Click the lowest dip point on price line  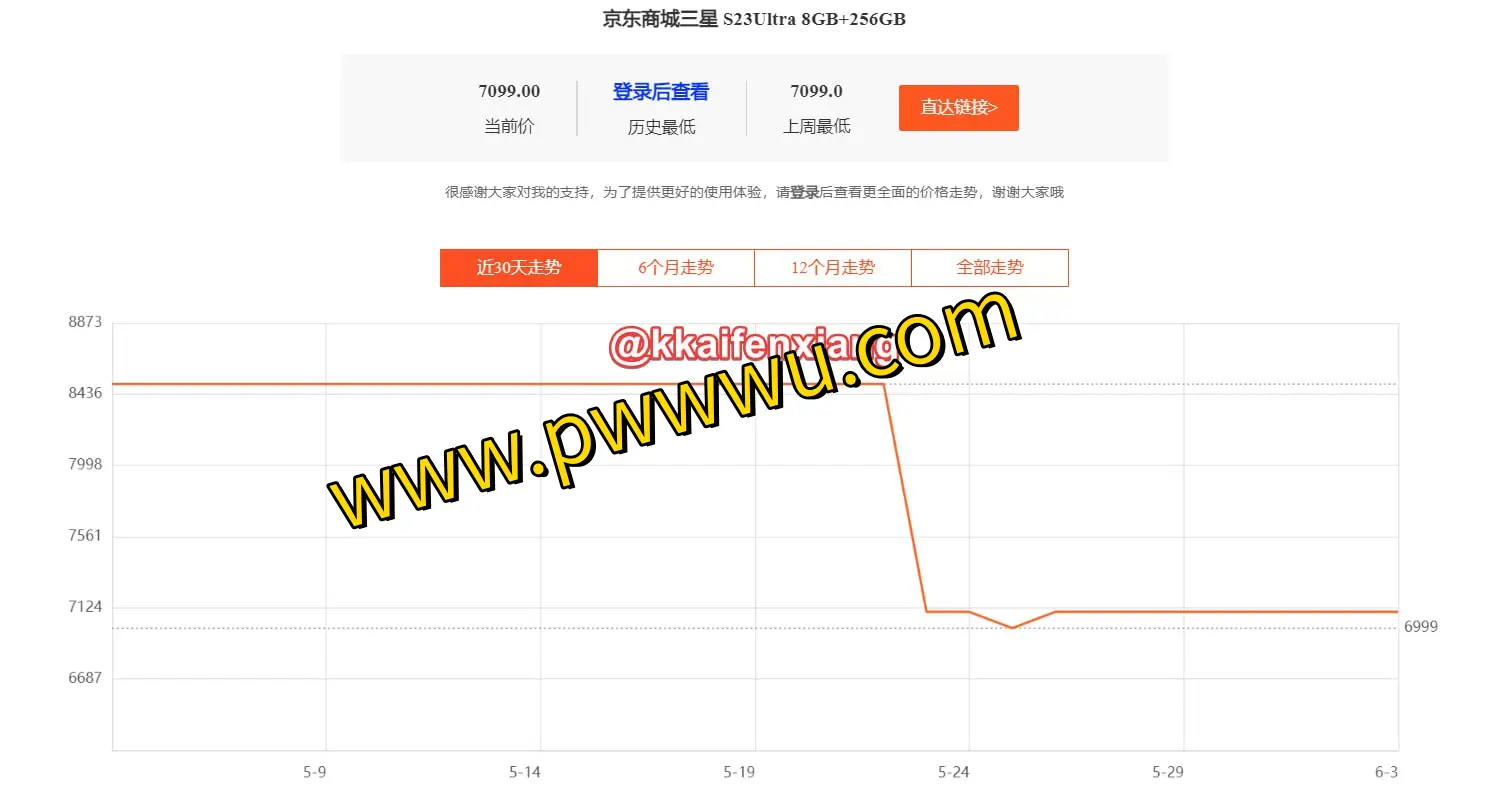(1013, 628)
